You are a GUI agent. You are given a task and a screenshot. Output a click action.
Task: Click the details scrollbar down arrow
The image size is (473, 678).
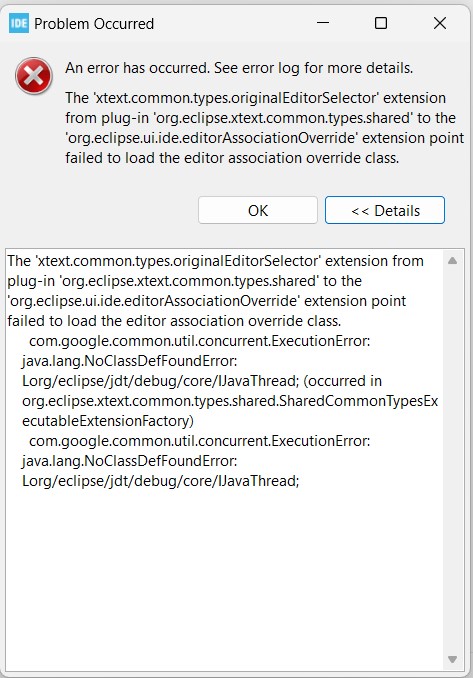pyautogui.click(x=452, y=659)
